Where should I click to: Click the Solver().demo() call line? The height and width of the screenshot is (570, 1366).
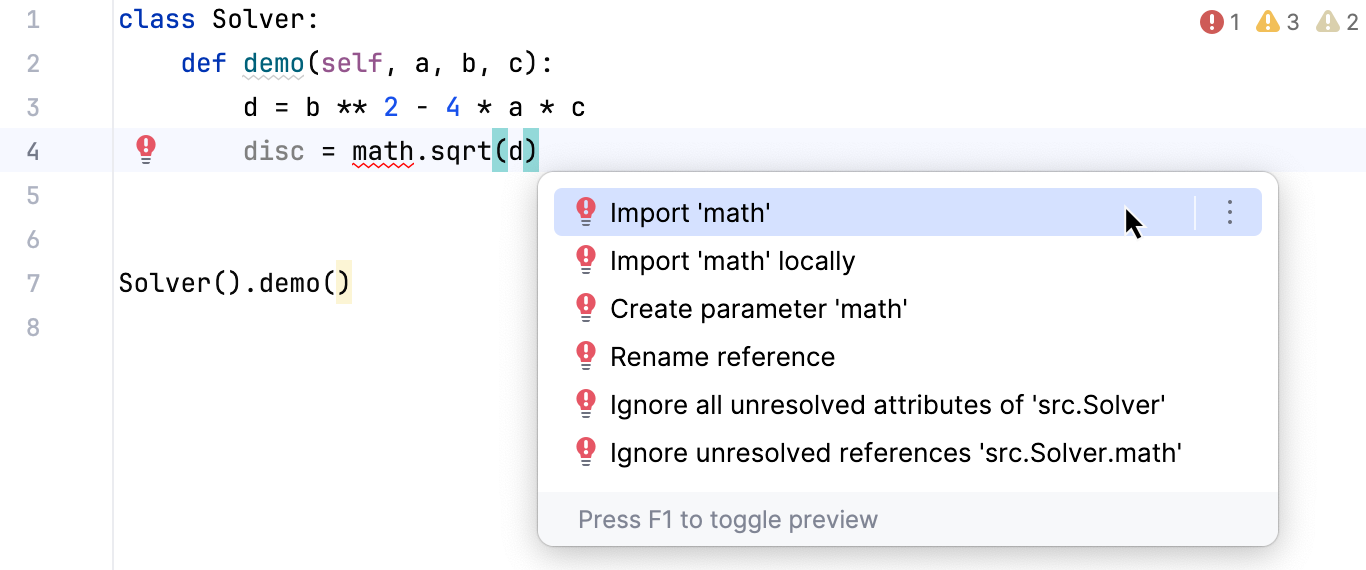pyautogui.click(x=234, y=284)
